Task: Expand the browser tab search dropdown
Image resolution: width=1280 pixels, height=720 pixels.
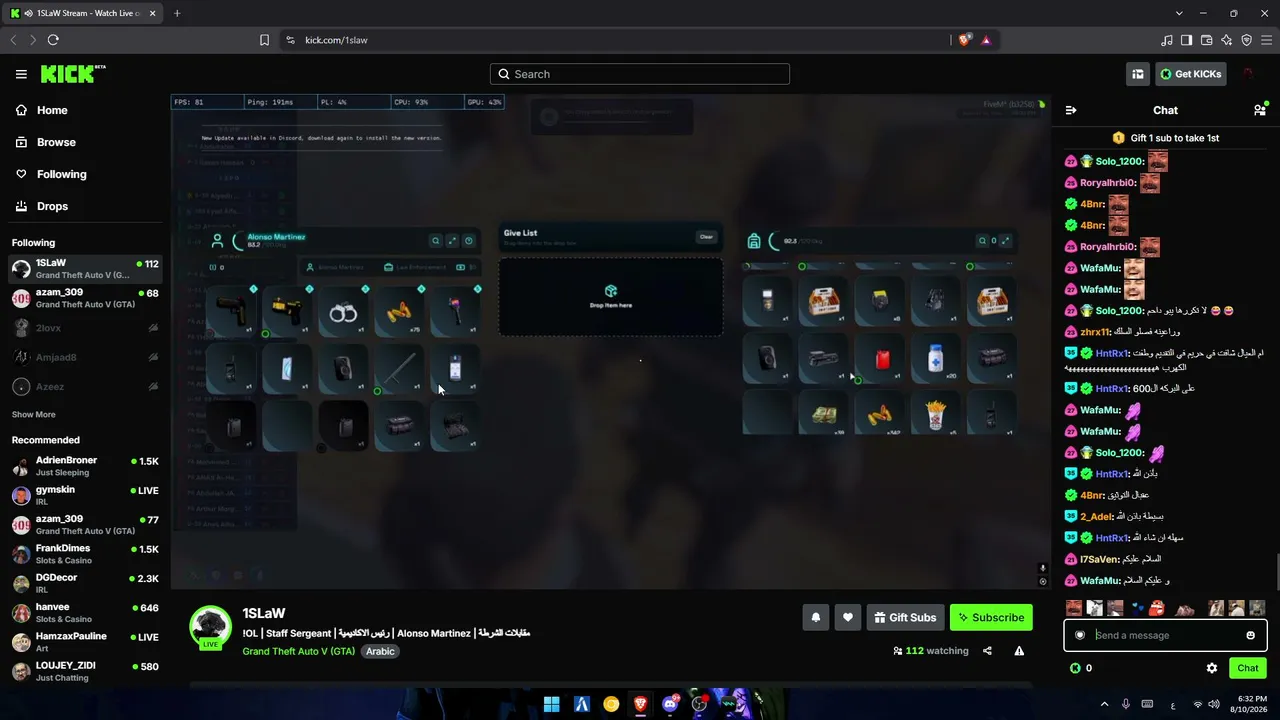Action: click(x=1179, y=13)
